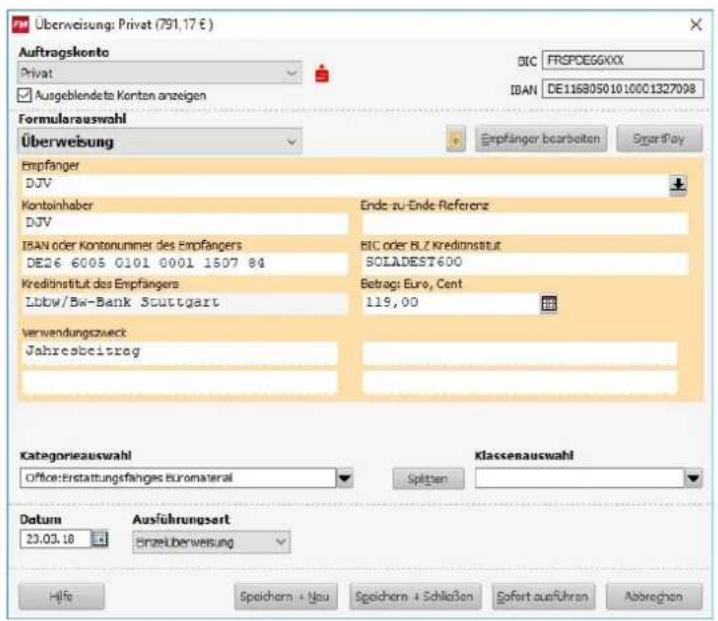Image resolution: width=718 pixels, height=621 pixels.
Task: Open the calendar icon next to Datum
Action: (x=100, y=539)
